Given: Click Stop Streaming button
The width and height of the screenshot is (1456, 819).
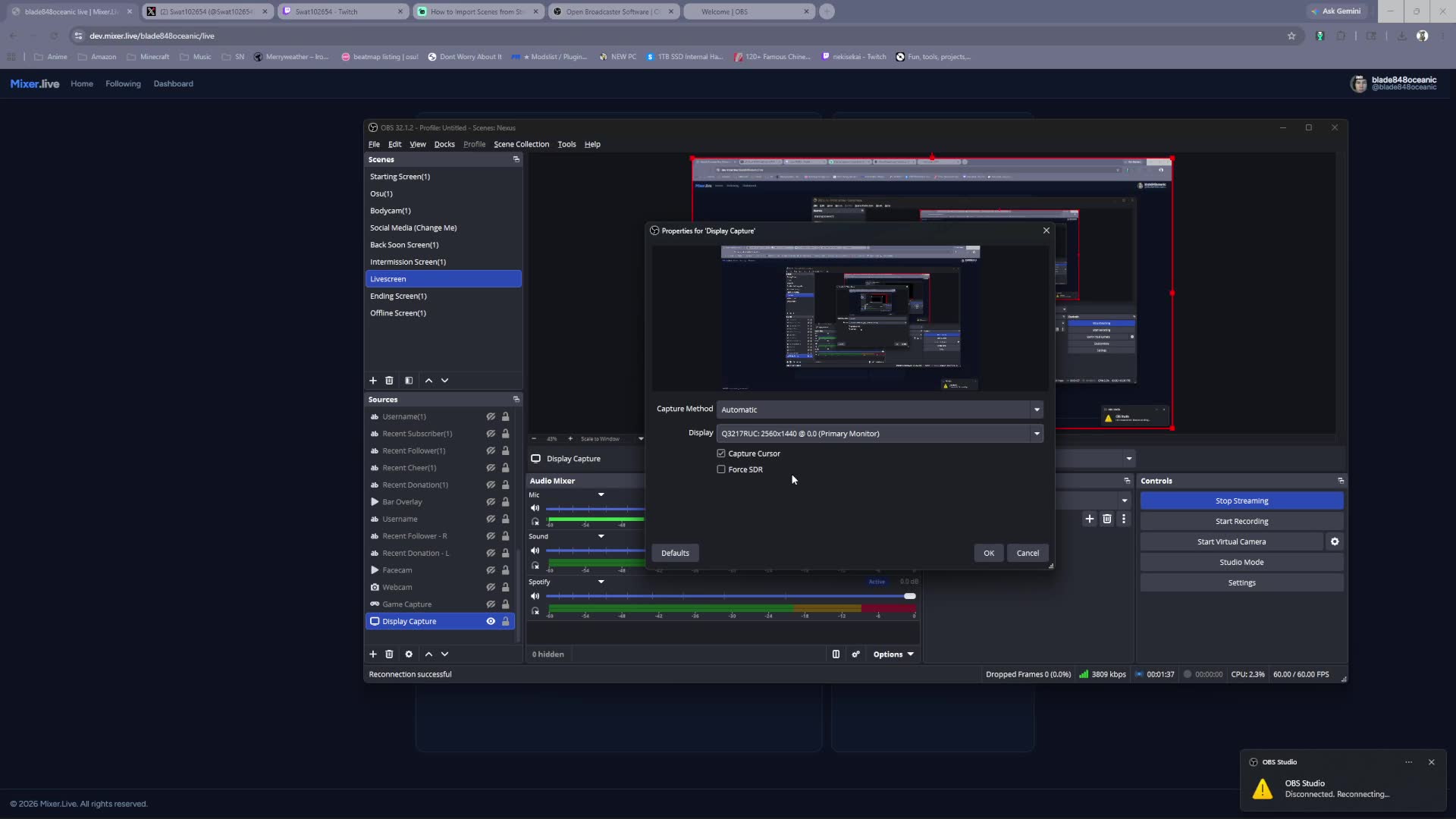Looking at the screenshot, I should pos(1241,501).
